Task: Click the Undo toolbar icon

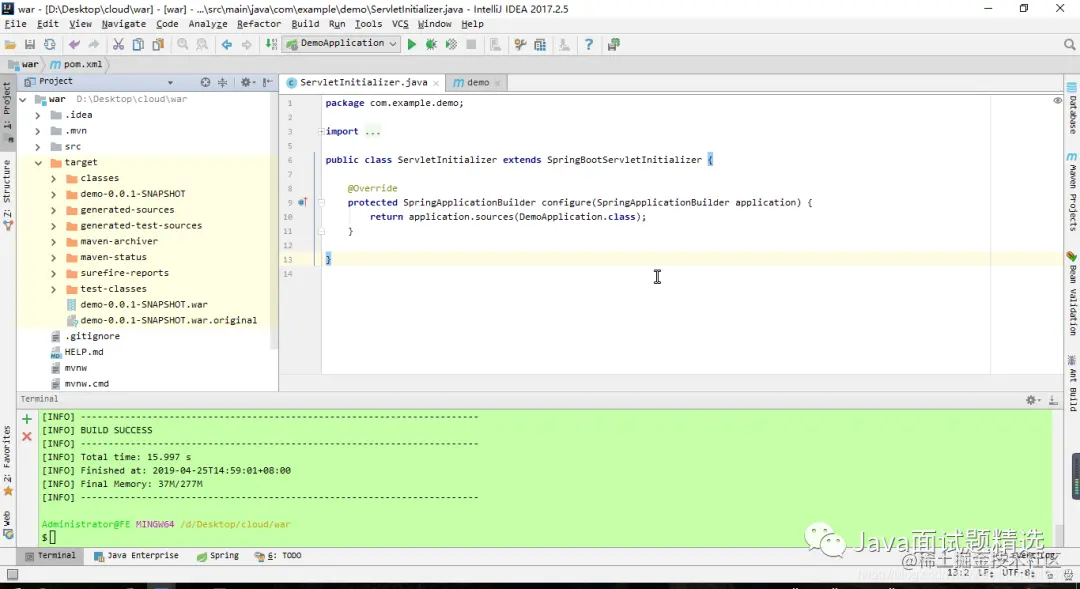Action: pyautogui.click(x=74, y=45)
